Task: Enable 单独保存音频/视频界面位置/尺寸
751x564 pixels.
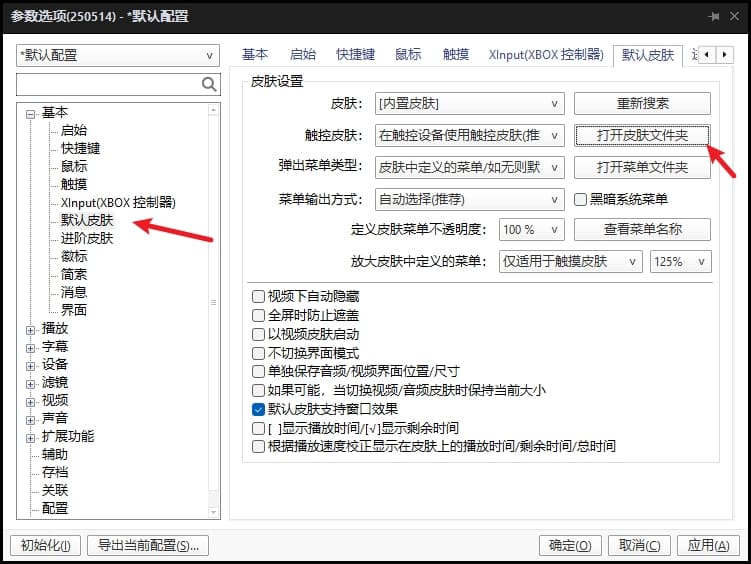Action: tap(258, 372)
